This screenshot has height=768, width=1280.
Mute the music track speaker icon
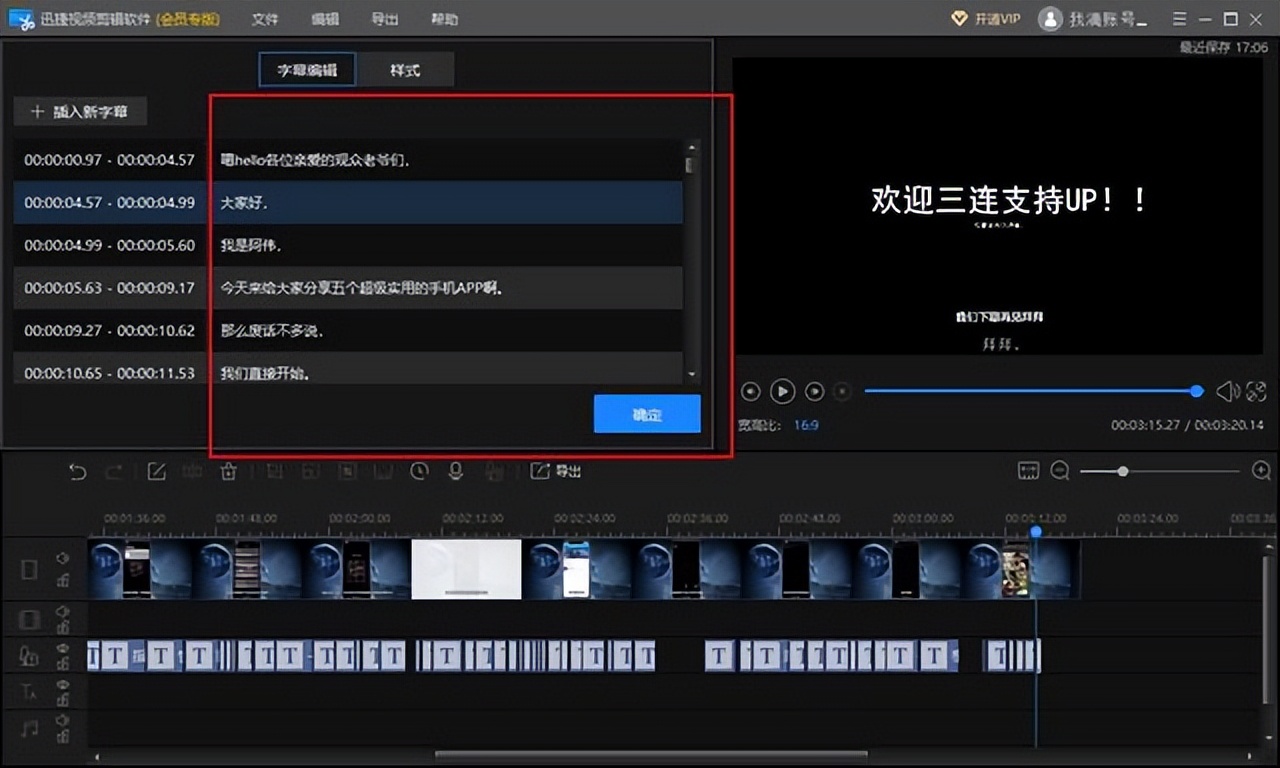click(x=62, y=722)
